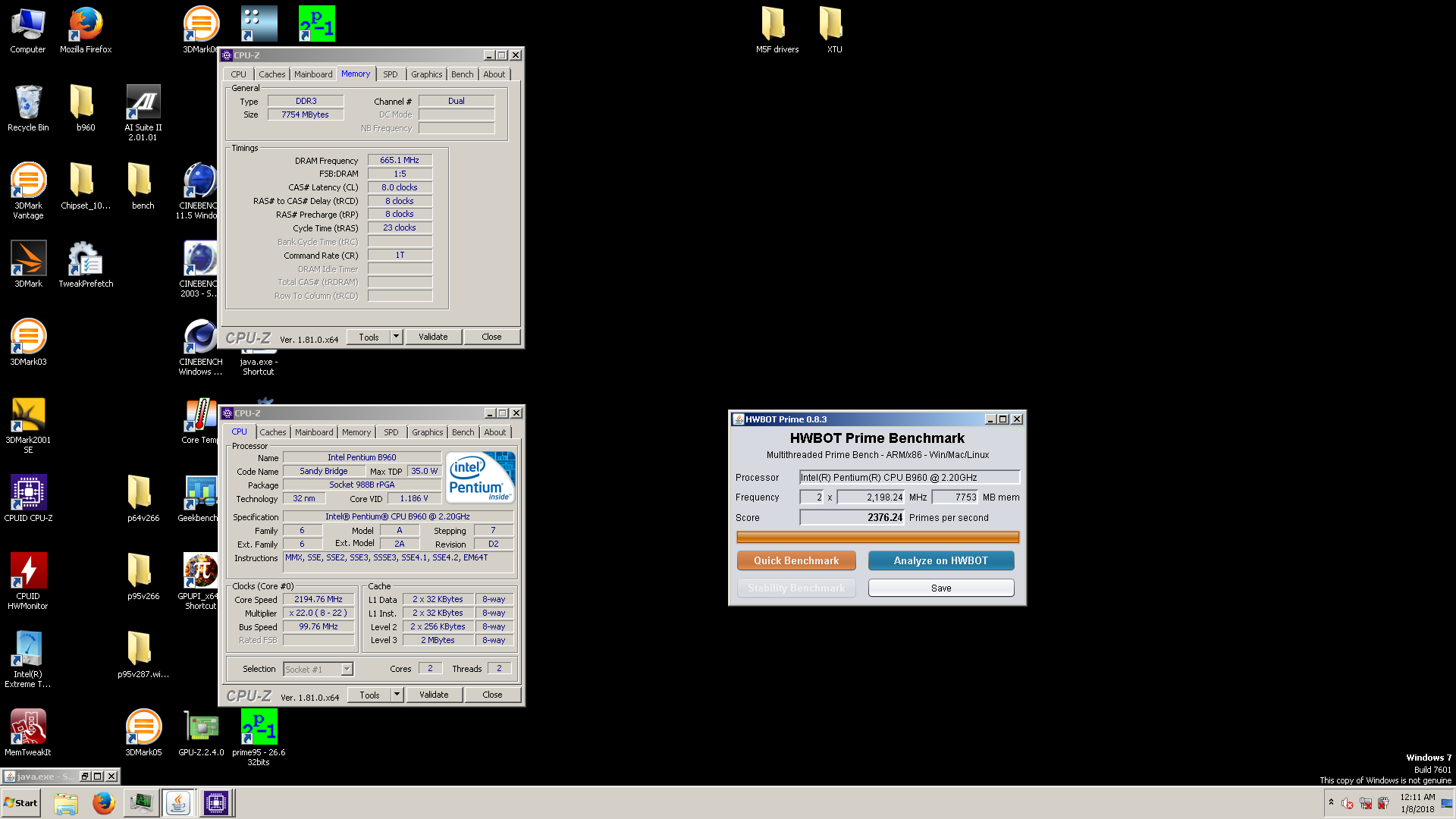Image resolution: width=1456 pixels, height=819 pixels.
Task: Open CPUID CPU-Z desktop shortcut
Action: click(x=28, y=499)
